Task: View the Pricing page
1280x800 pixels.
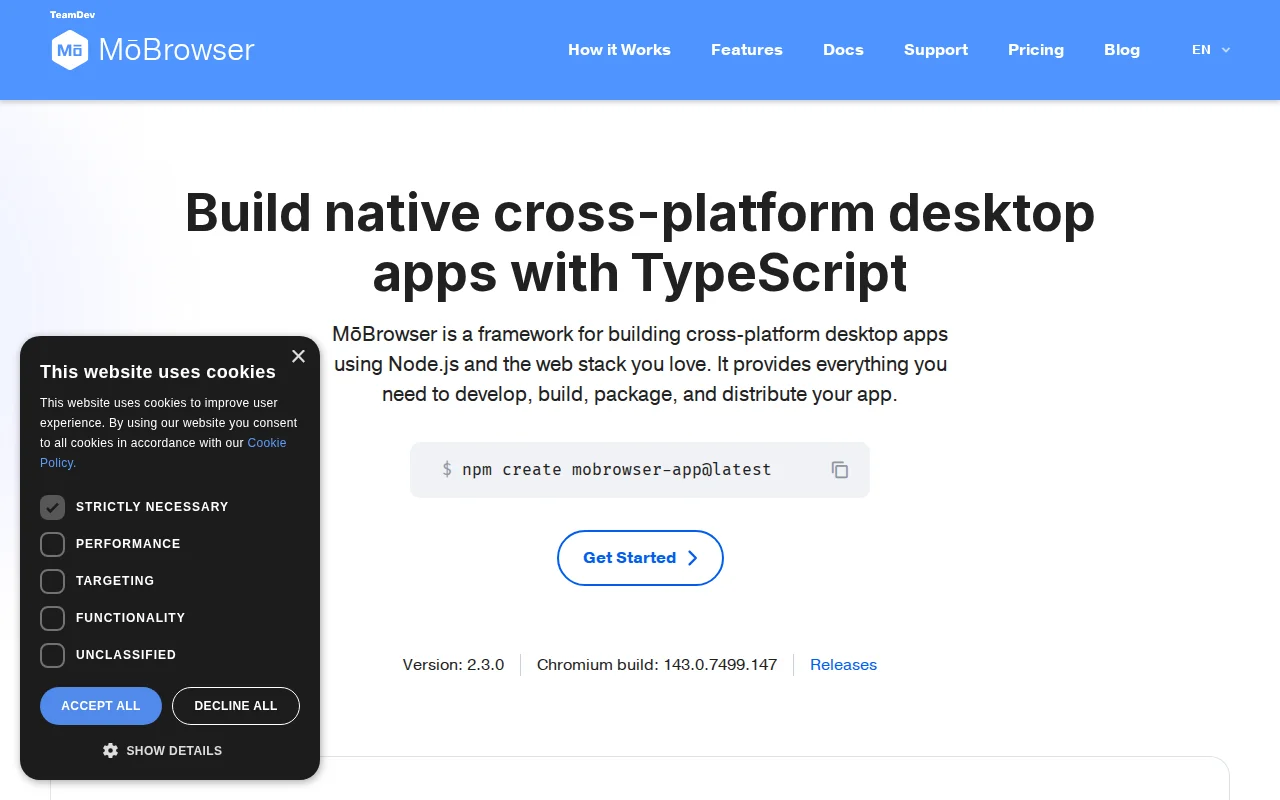Action: [1036, 50]
